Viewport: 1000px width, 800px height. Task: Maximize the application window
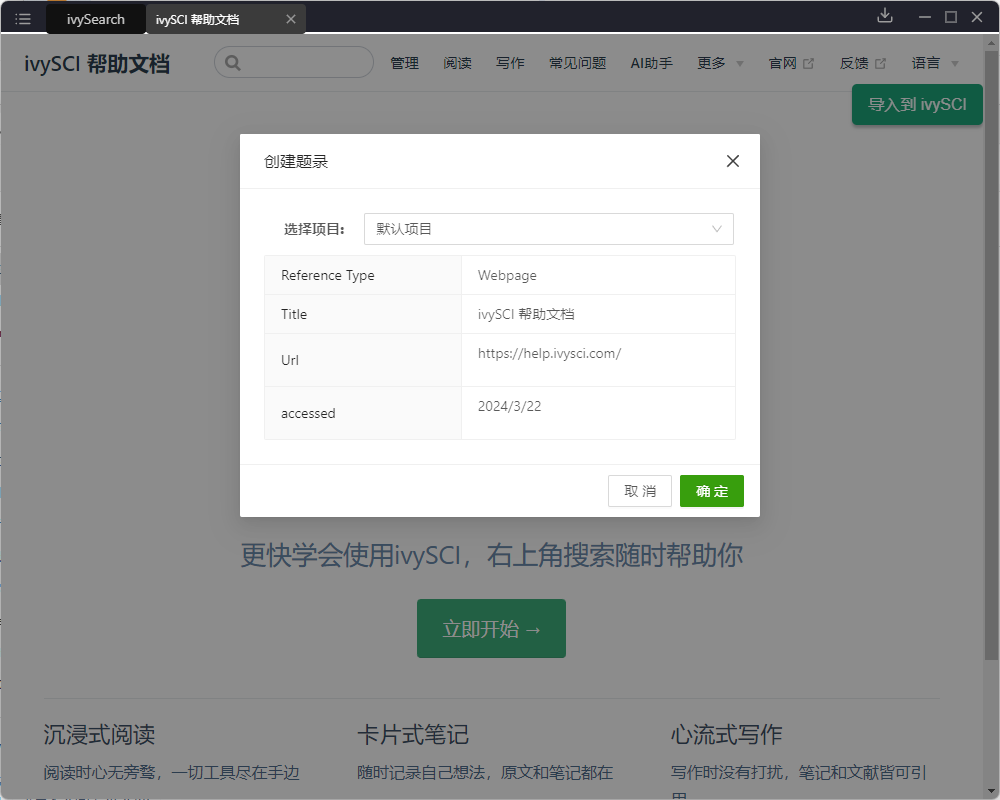click(x=951, y=17)
